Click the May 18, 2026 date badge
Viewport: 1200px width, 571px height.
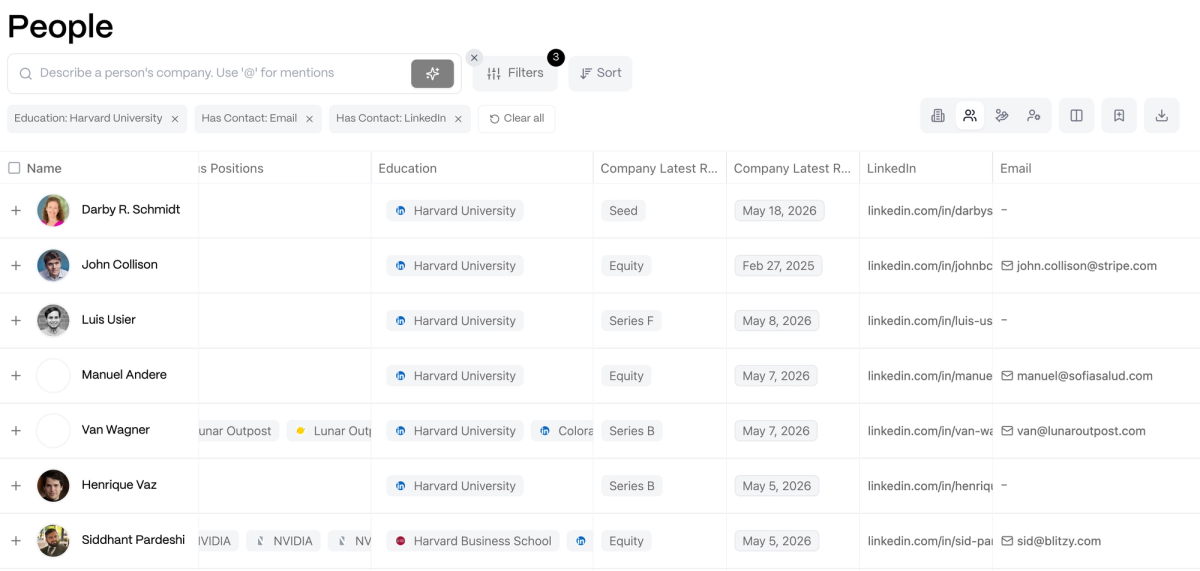click(x=779, y=211)
